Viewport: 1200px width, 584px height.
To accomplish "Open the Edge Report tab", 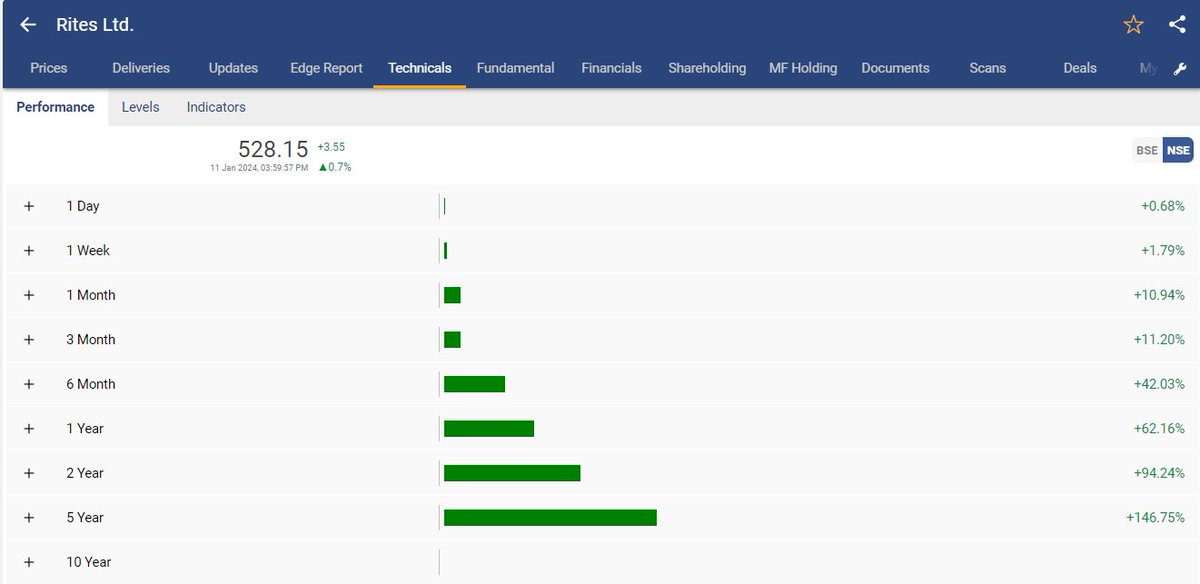I will 327,68.
